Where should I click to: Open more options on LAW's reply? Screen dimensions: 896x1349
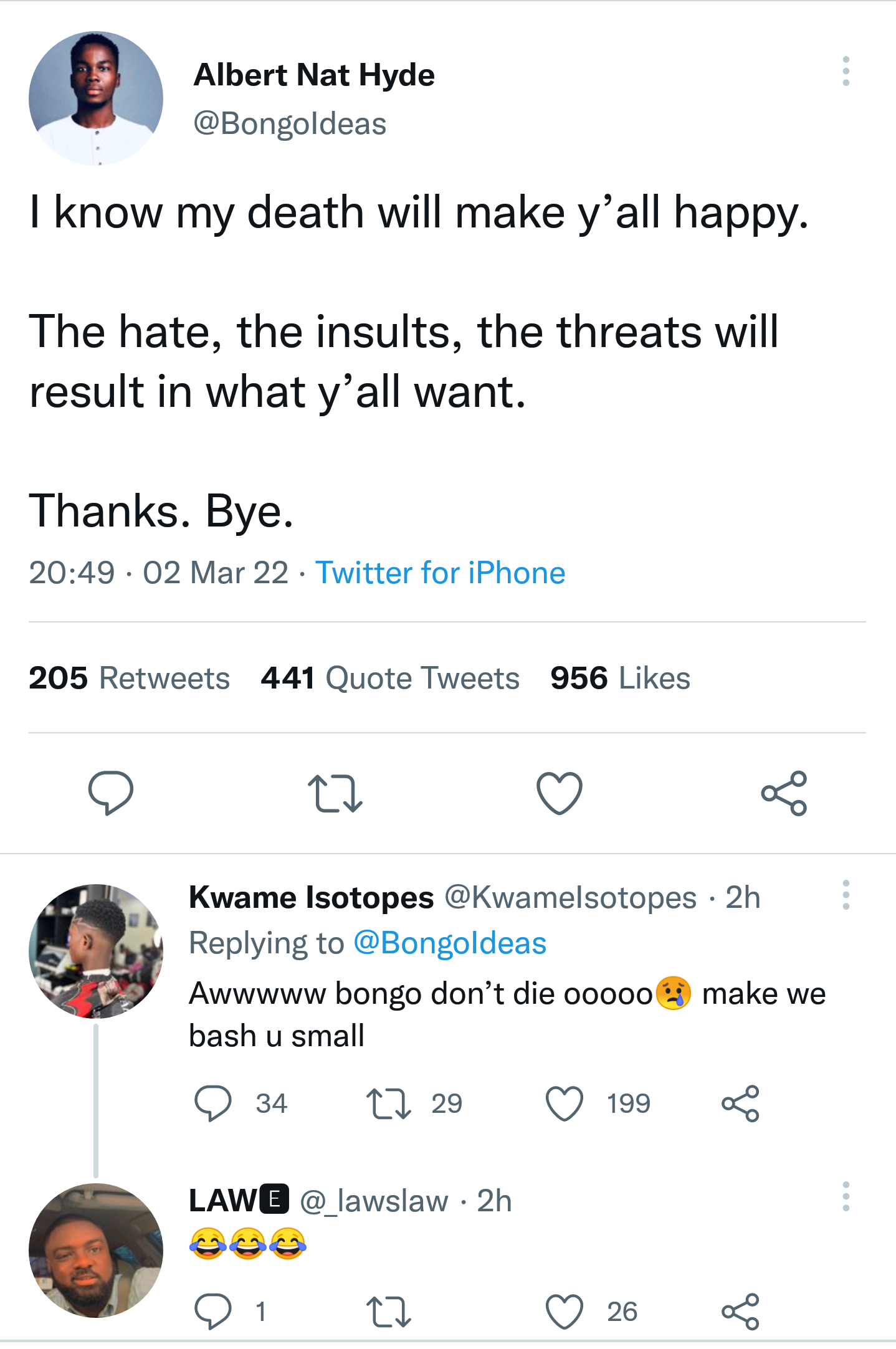click(x=846, y=1196)
